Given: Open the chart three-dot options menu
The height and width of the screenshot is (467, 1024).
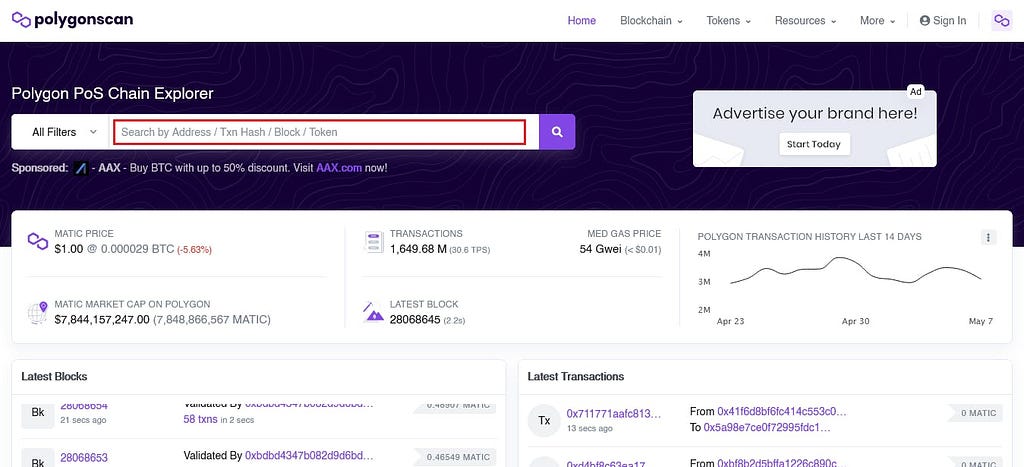Looking at the screenshot, I should tap(988, 237).
